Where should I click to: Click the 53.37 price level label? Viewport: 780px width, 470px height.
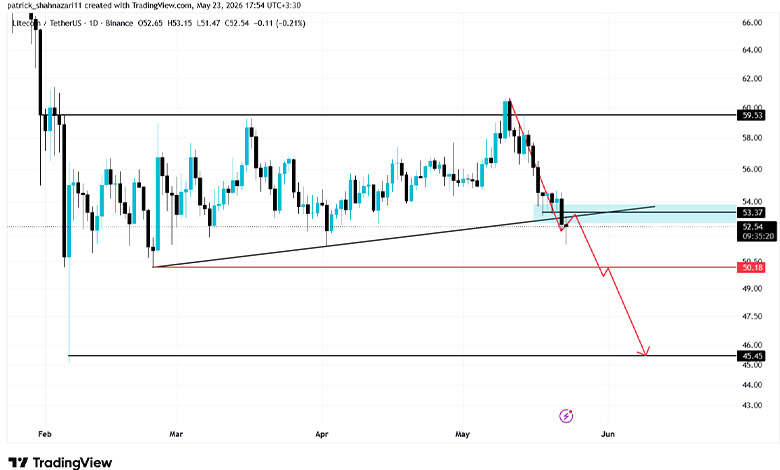(x=752, y=212)
